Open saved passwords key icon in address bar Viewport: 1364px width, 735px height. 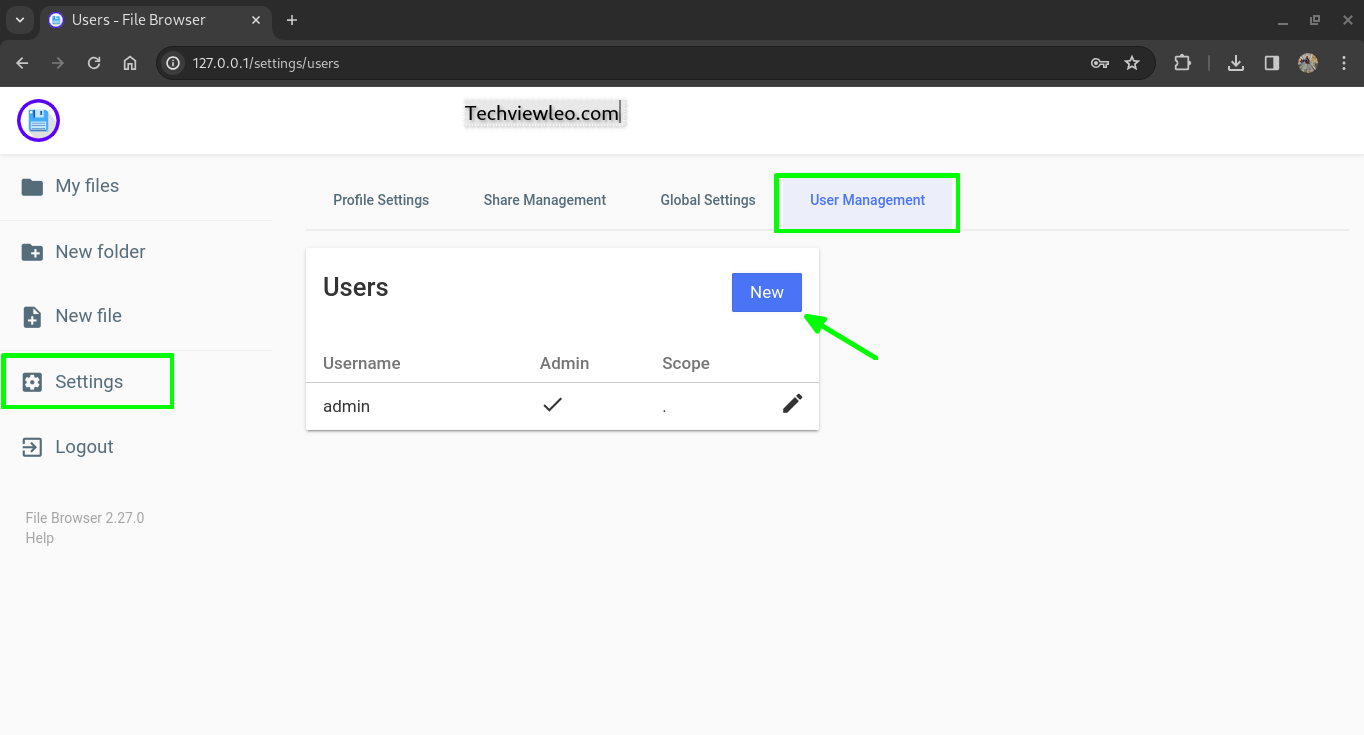coord(1099,62)
